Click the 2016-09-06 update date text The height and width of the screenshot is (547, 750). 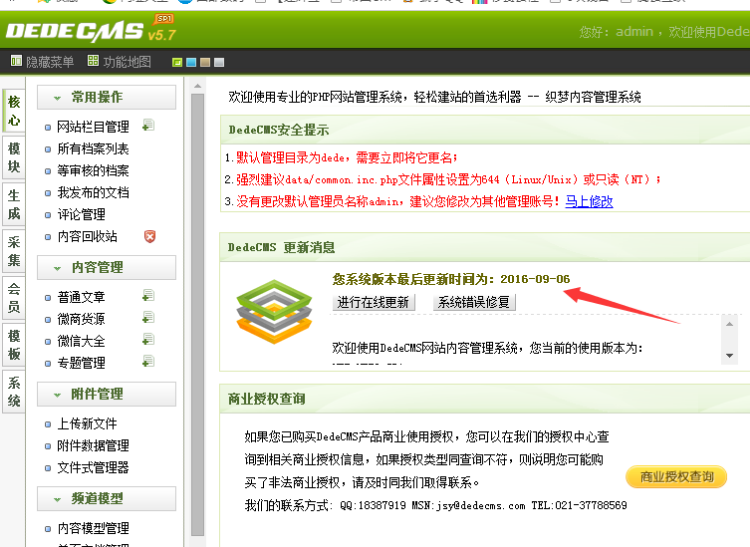click(535, 279)
